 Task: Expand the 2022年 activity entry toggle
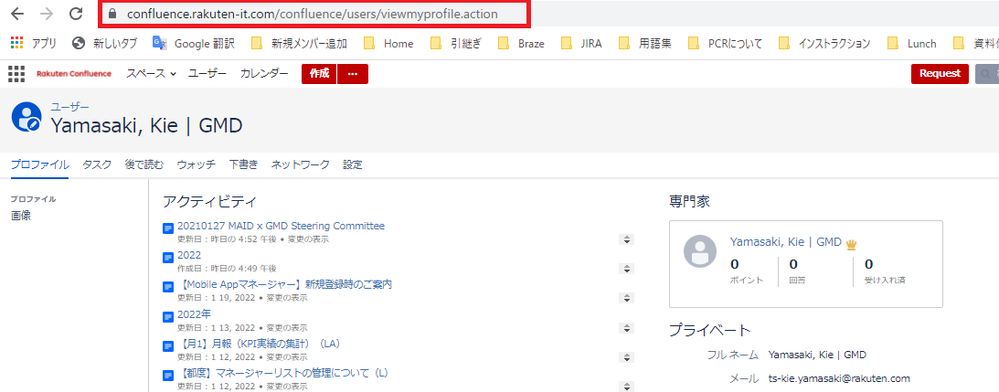click(x=627, y=328)
